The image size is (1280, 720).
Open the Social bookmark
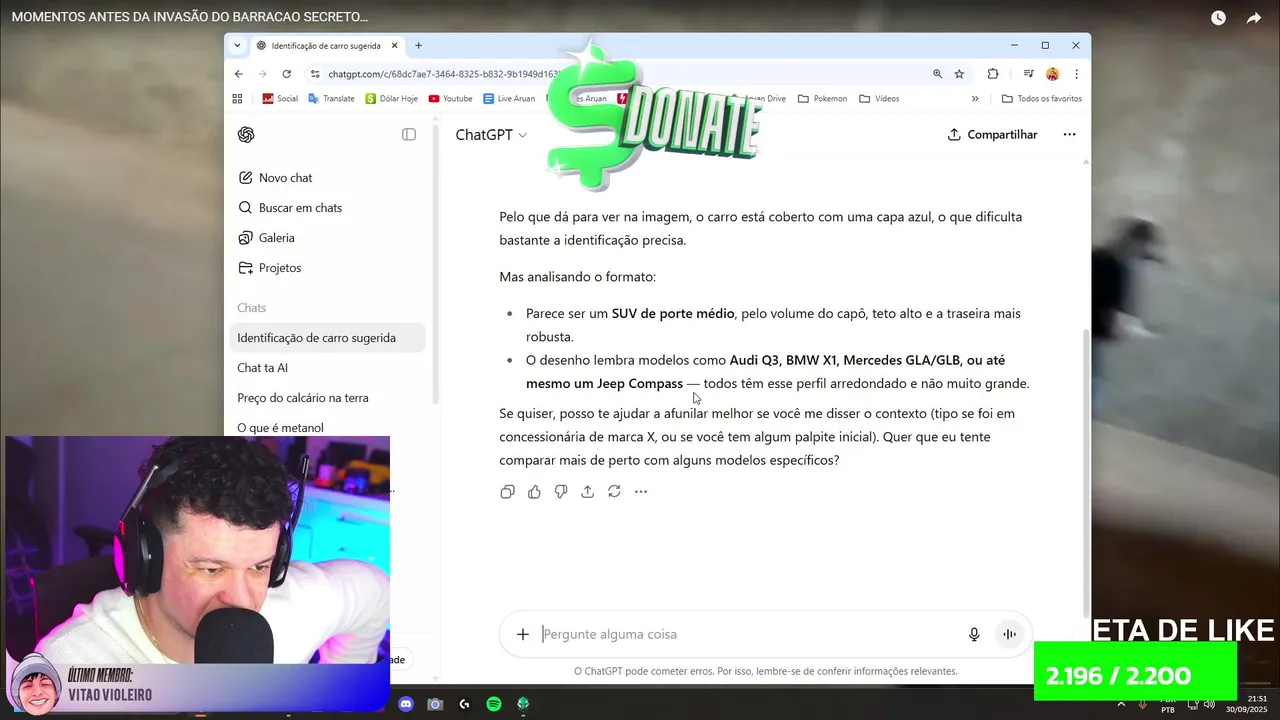280,99
